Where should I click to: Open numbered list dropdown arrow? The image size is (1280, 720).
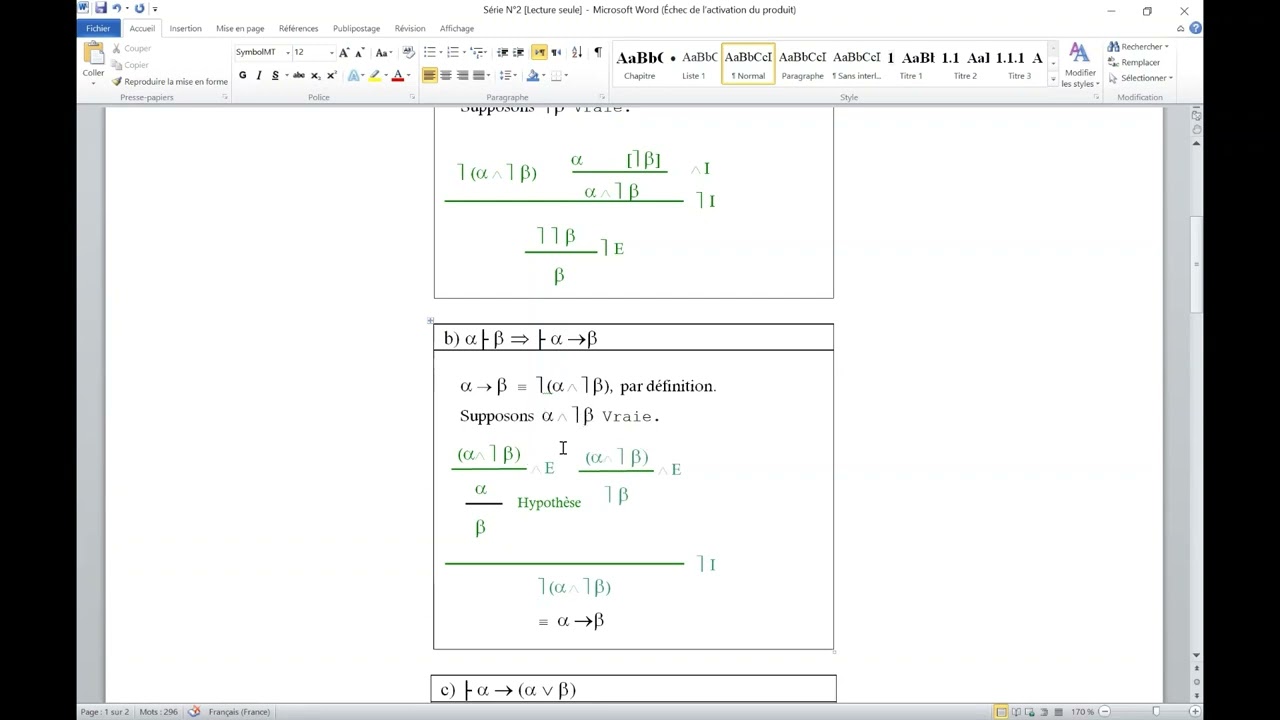click(464, 52)
